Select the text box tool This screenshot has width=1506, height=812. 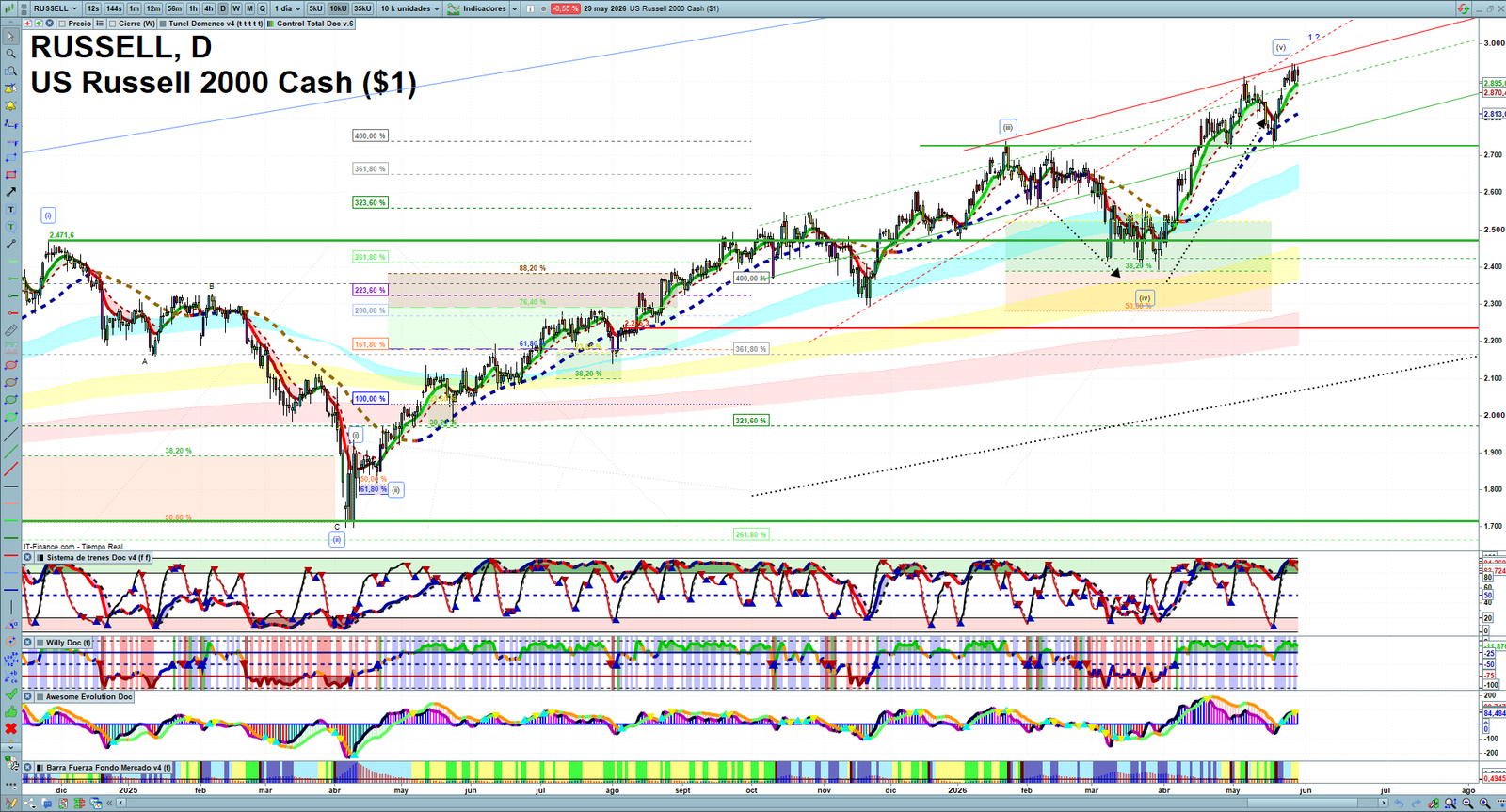(x=11, y=209)
